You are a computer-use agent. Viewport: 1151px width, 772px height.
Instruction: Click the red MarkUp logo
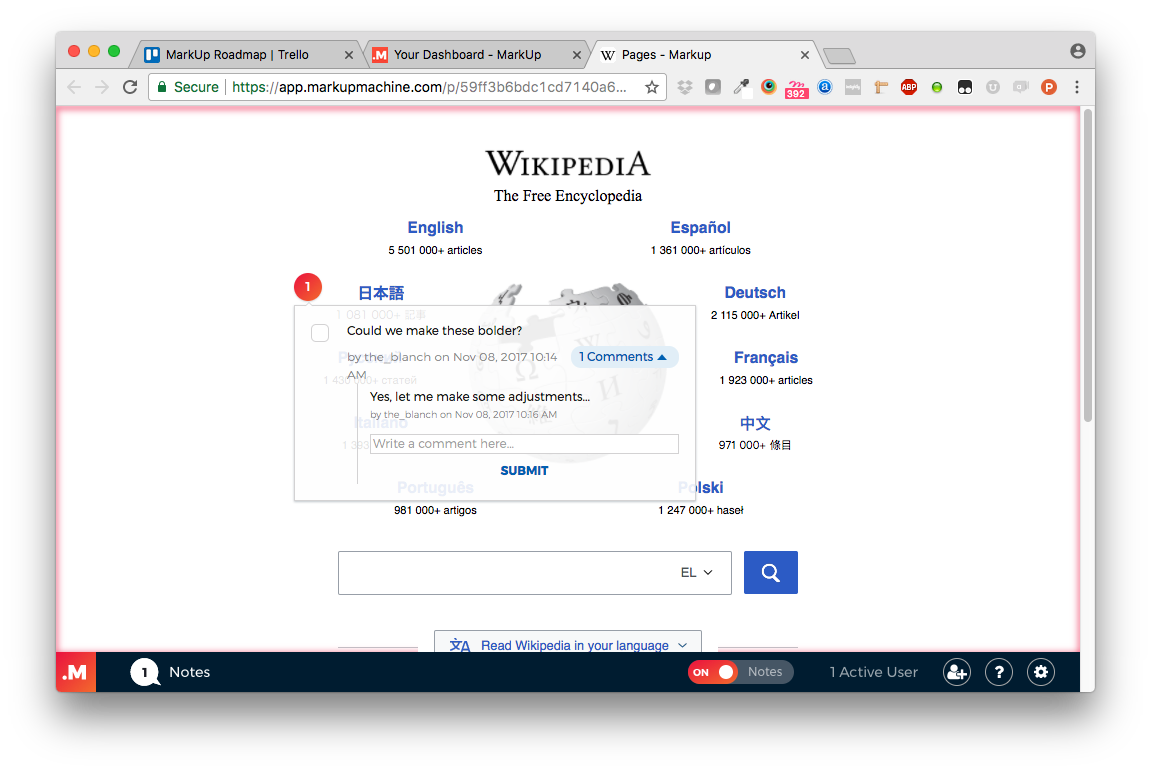point(76,672)
